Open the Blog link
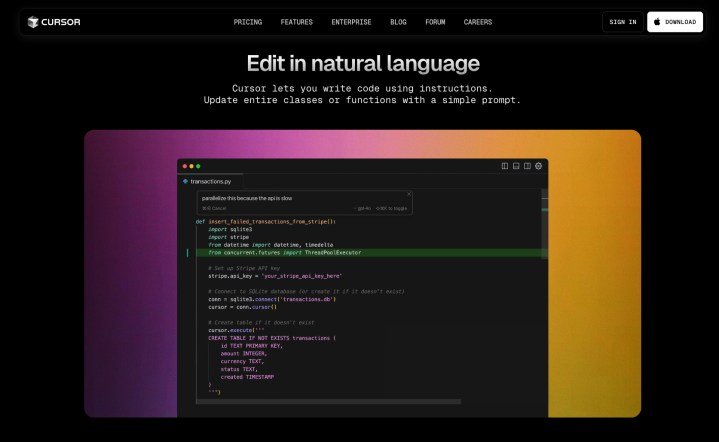Screen dimensions: 719x442 [398, 22]
